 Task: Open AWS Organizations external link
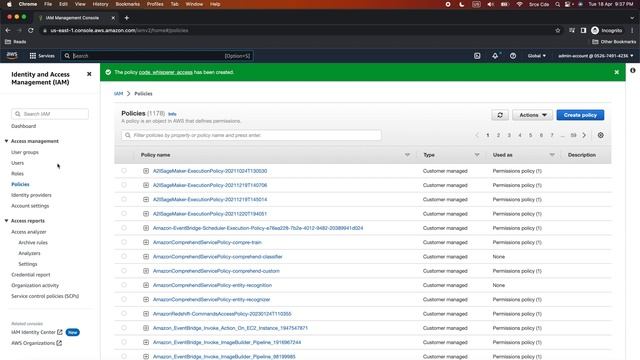(x=37, y=343)
